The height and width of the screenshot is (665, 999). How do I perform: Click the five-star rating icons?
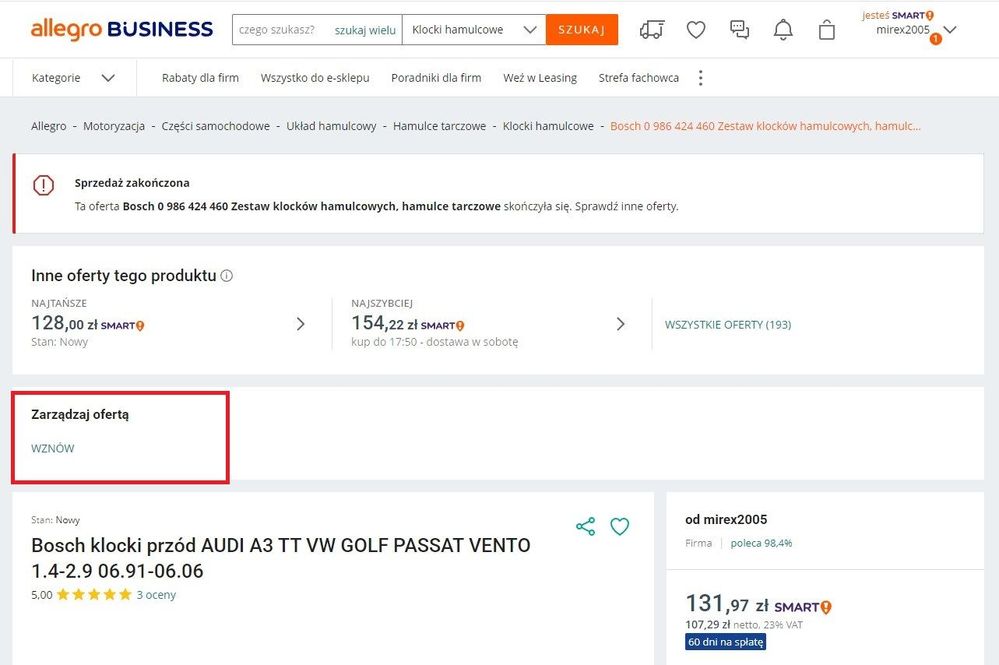[94, 595]
